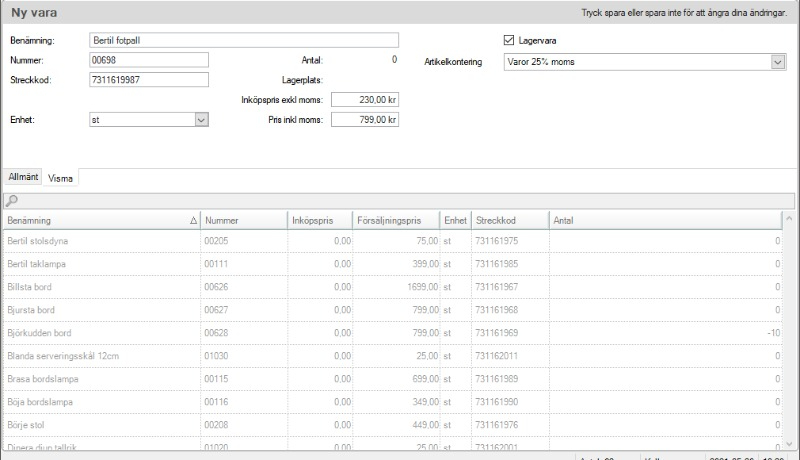Click the -10 quantity for Björkudden bord
The height and width of the screenshot is (460, 800).
tap(774, 333)
